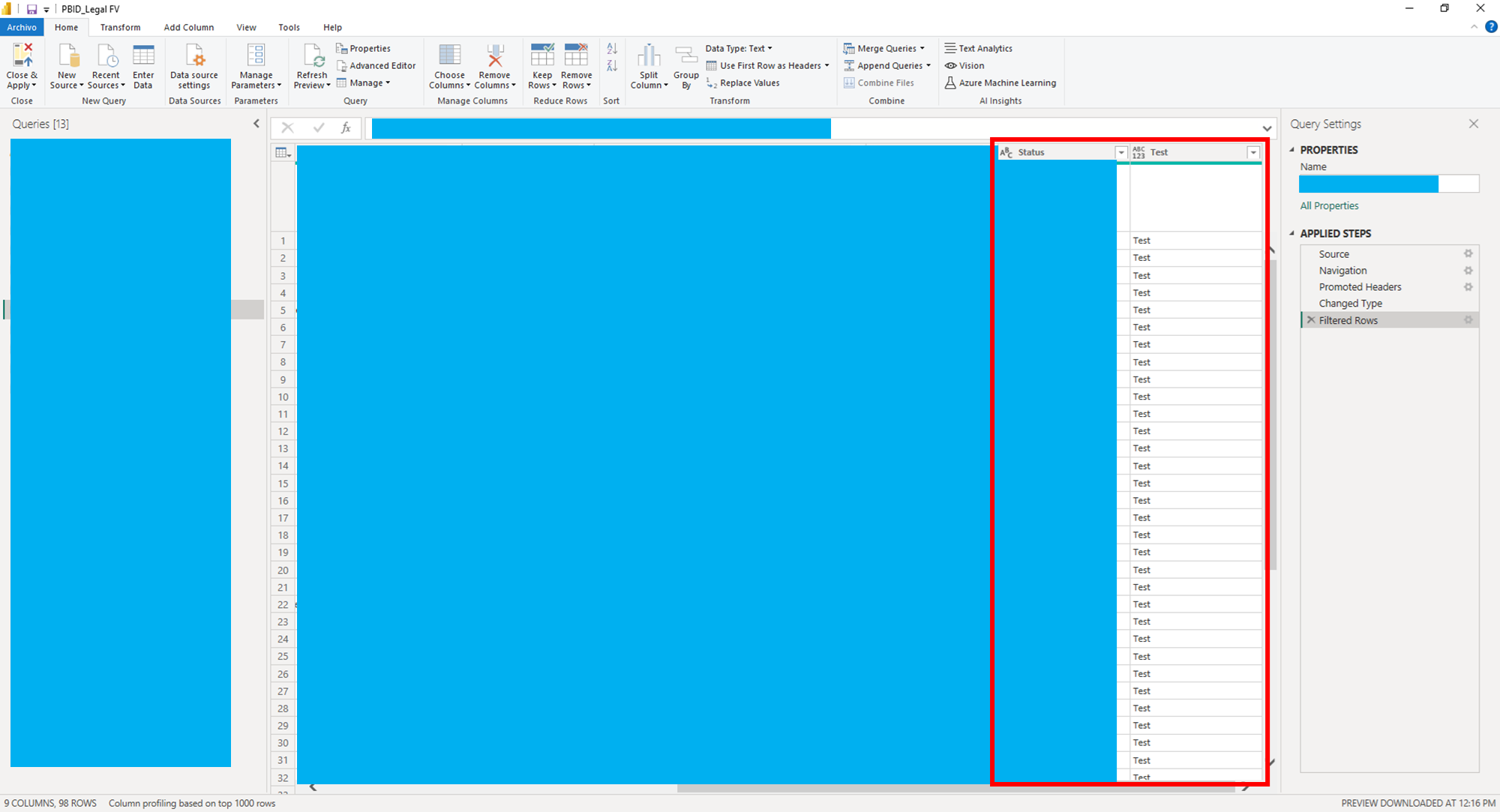Click Use First Row as Headers
Image resolution: width=1500 pixels, height=812 pixels.
tap(768, 66)
